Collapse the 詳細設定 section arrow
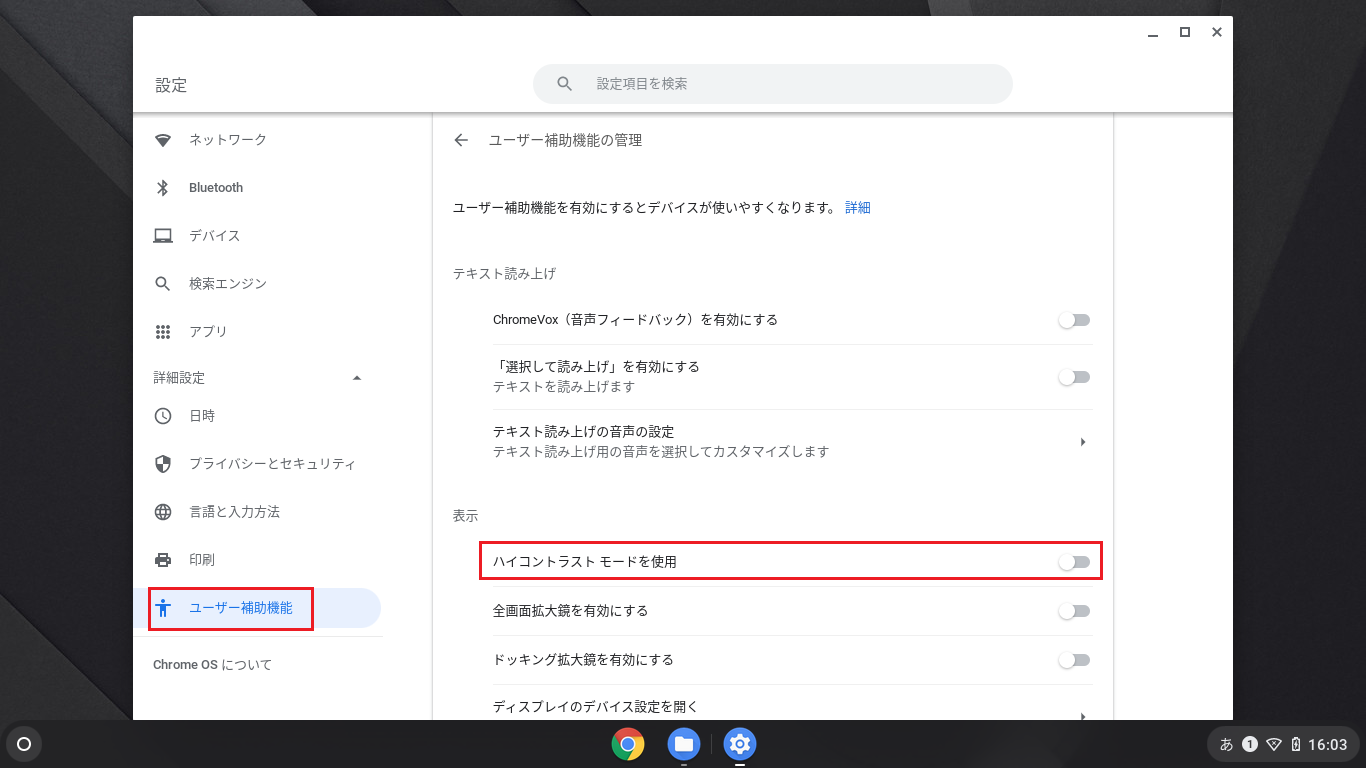The height and width of the screenshot is (768, 1366). click(x=357, y=378)
